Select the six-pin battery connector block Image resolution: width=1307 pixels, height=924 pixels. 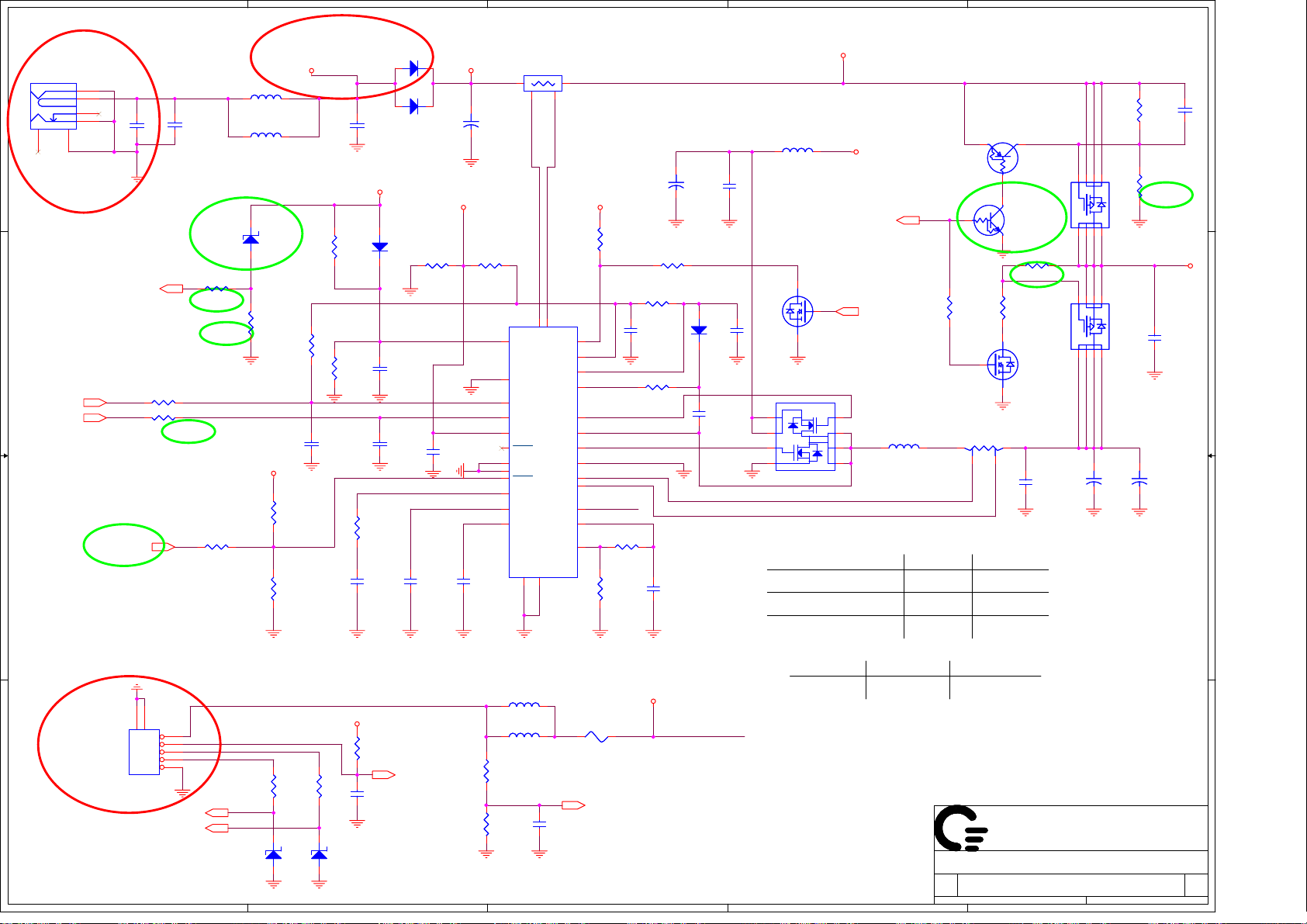[144, 752]
